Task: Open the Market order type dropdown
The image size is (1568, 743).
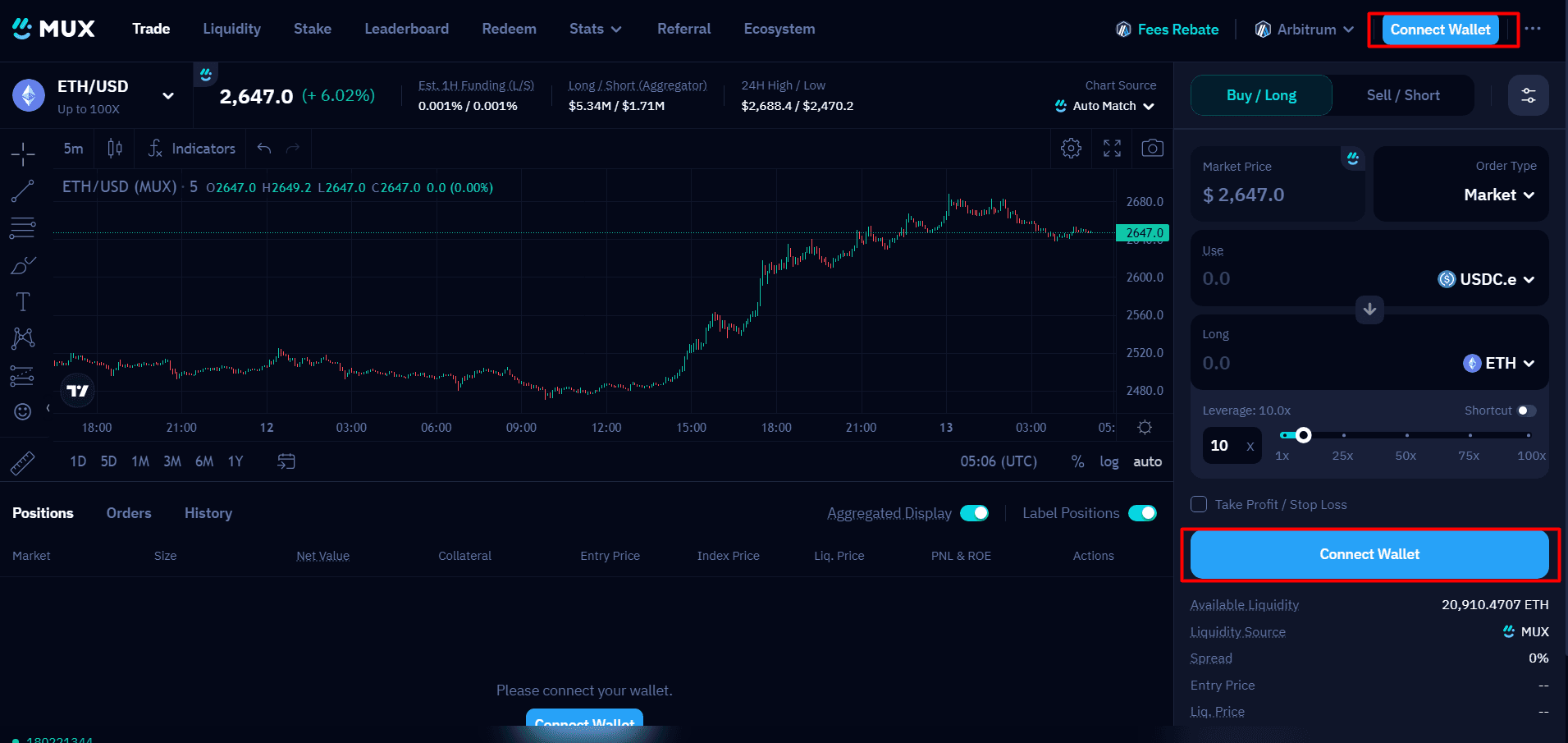Action: (1499, 195)
